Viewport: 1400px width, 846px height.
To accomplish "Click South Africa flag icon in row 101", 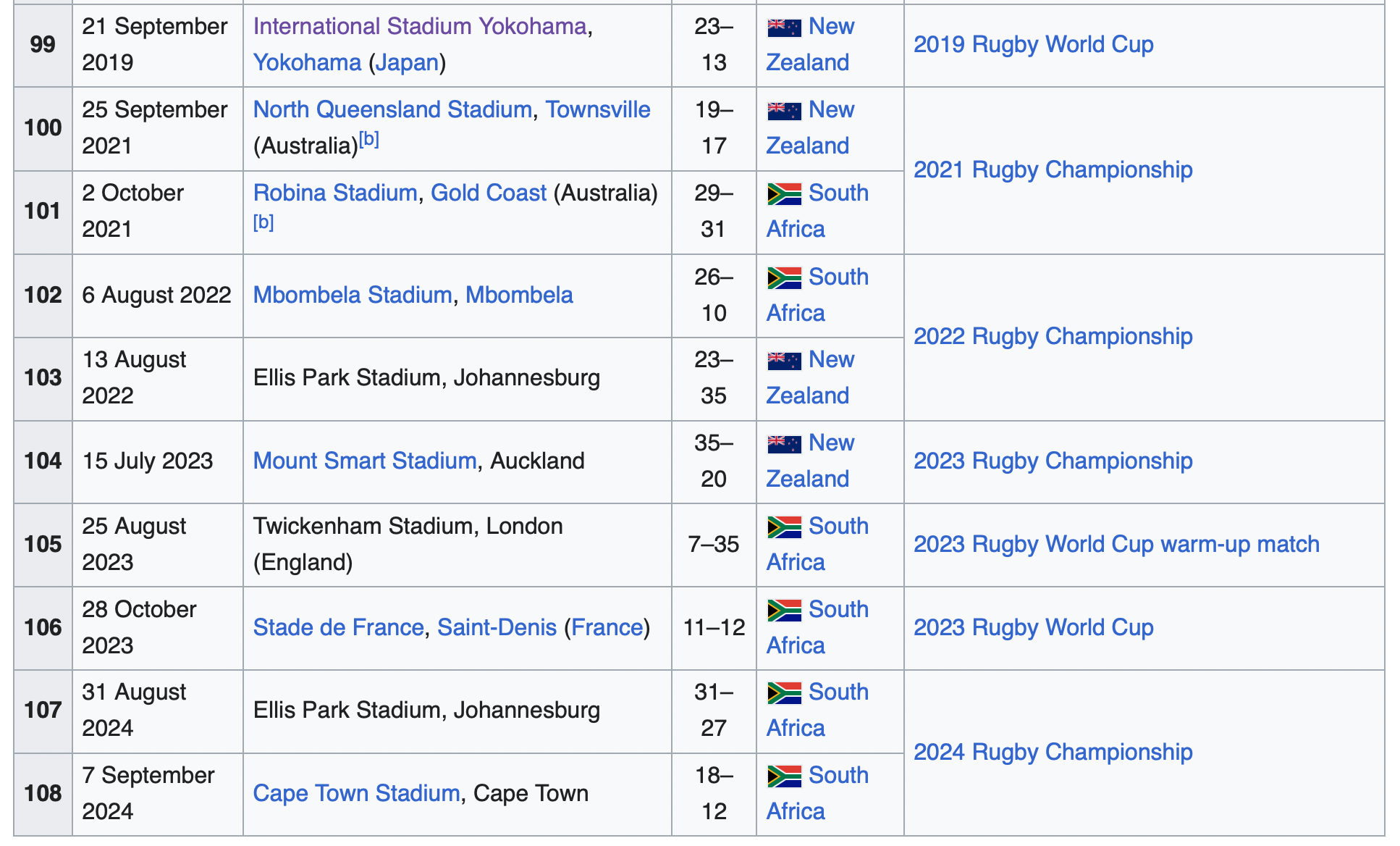I will (784, 194).
